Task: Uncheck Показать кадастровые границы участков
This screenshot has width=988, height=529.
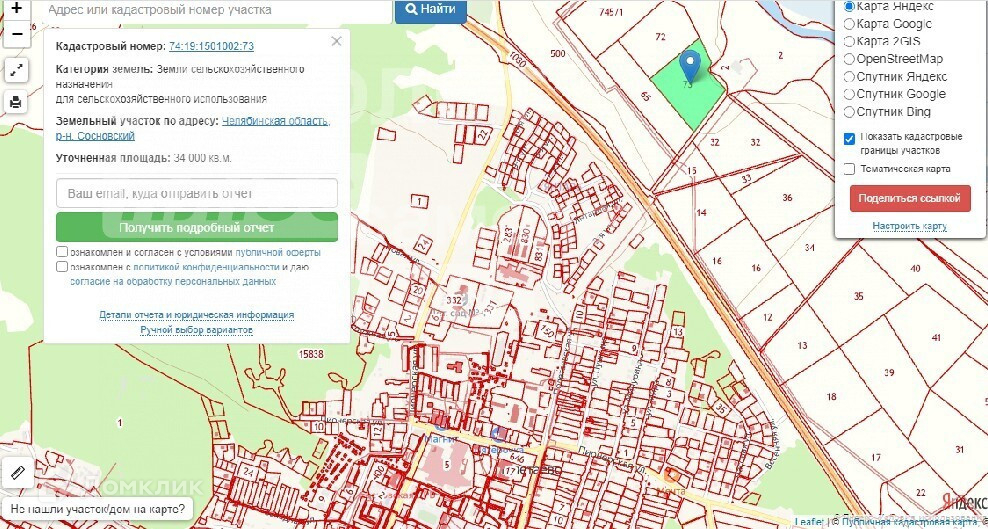Action: [x=849, y=139]
